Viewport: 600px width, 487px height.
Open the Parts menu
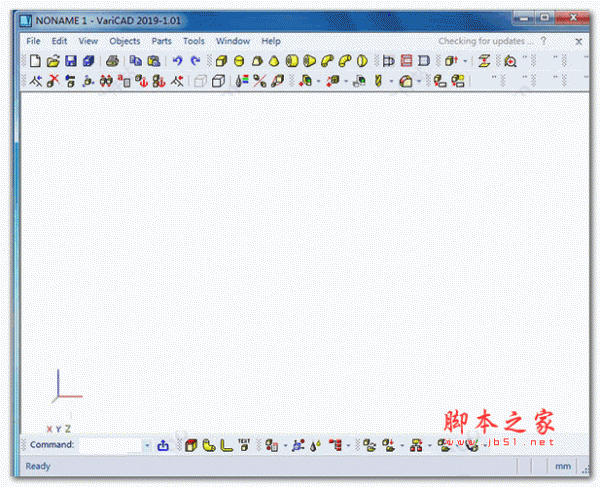161,41
